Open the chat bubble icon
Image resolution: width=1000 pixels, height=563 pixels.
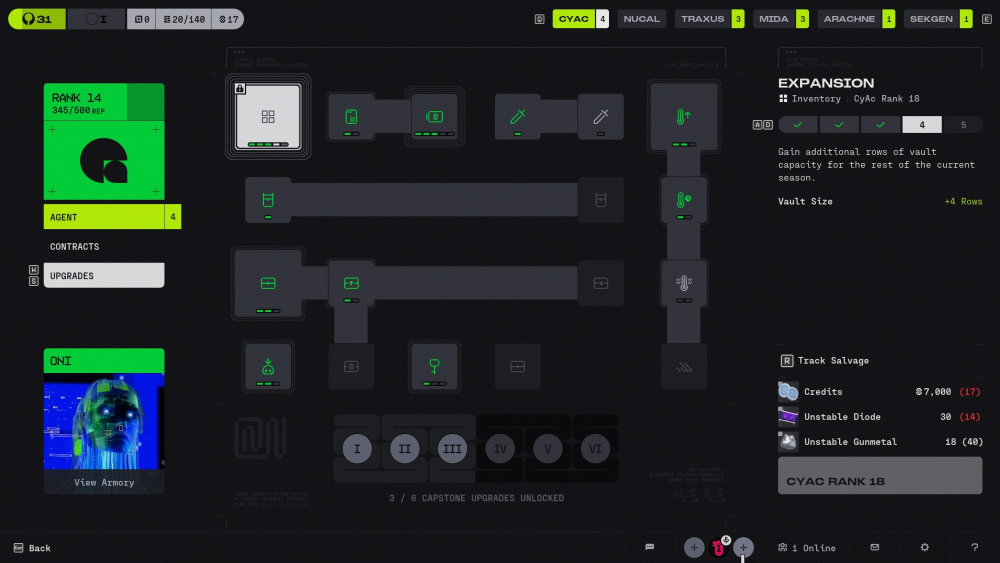point(649,547)
